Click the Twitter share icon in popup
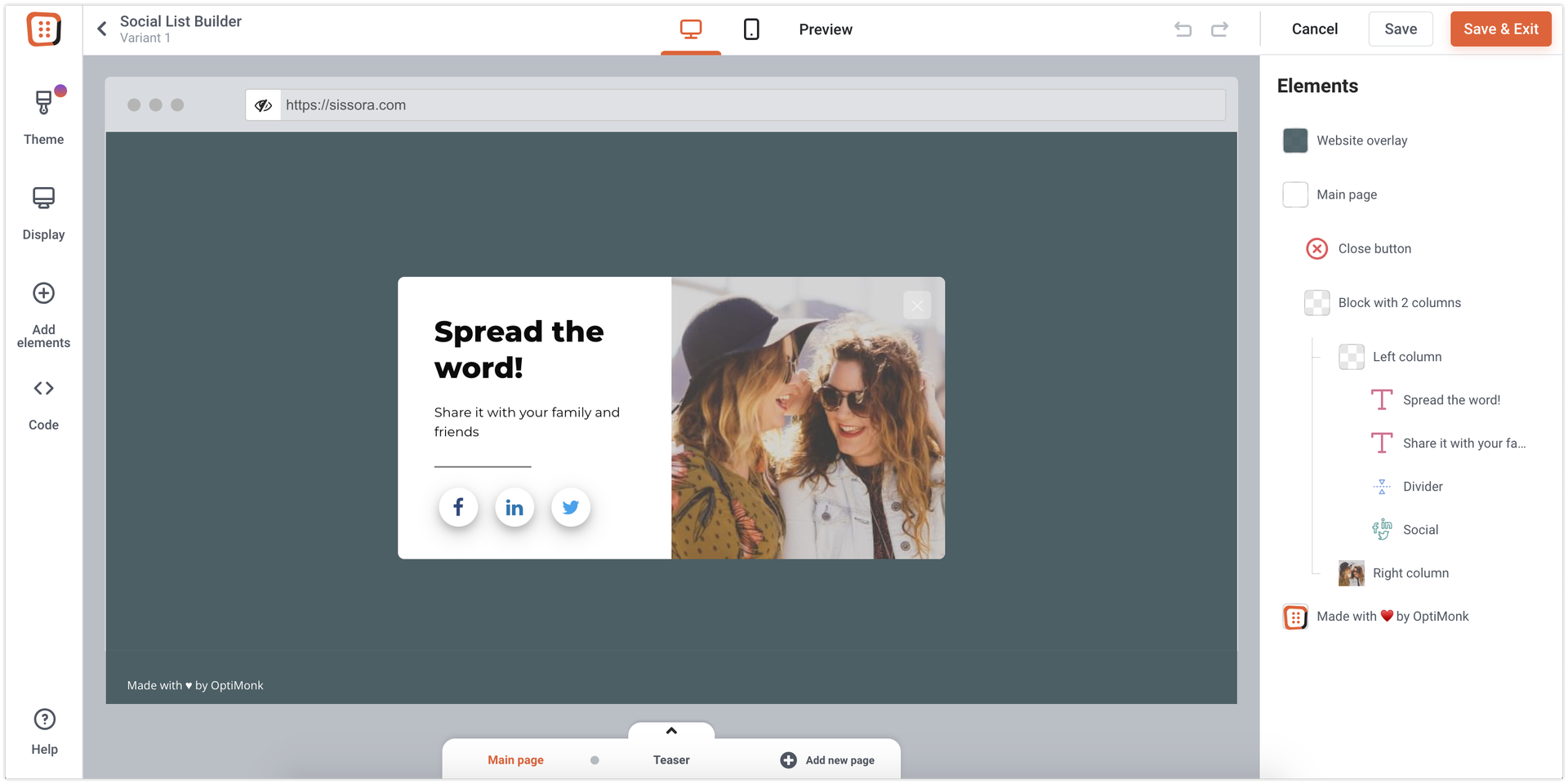Viewport: 1568px width, 784px height. [570, 507]
